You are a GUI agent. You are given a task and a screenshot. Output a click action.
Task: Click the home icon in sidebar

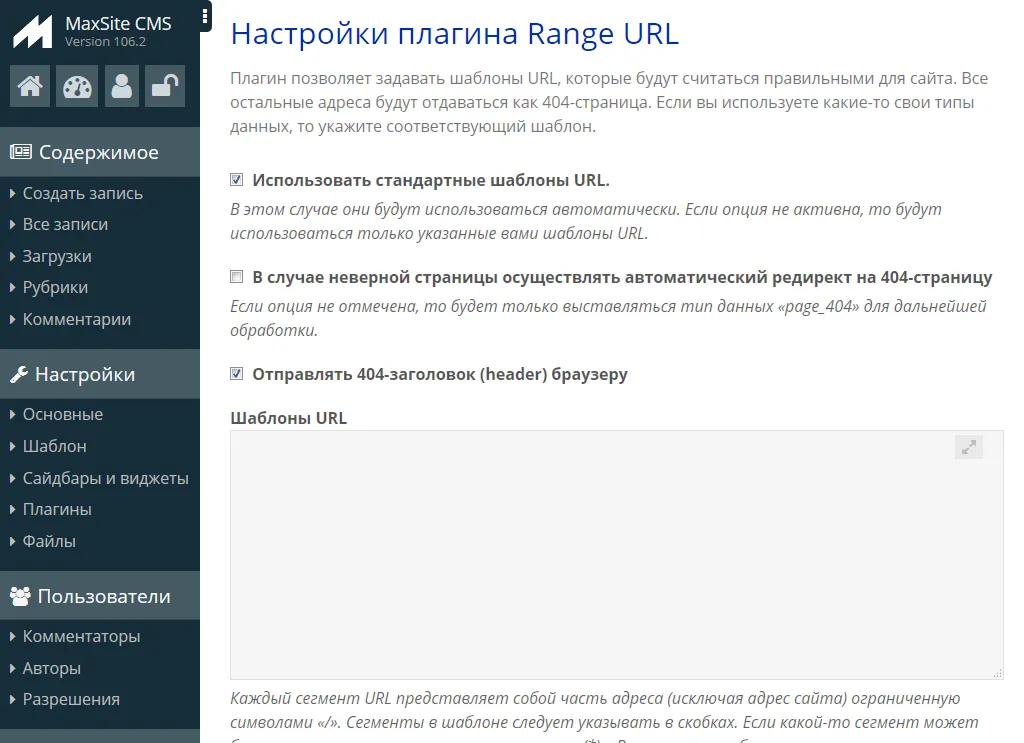click(30, 87)
